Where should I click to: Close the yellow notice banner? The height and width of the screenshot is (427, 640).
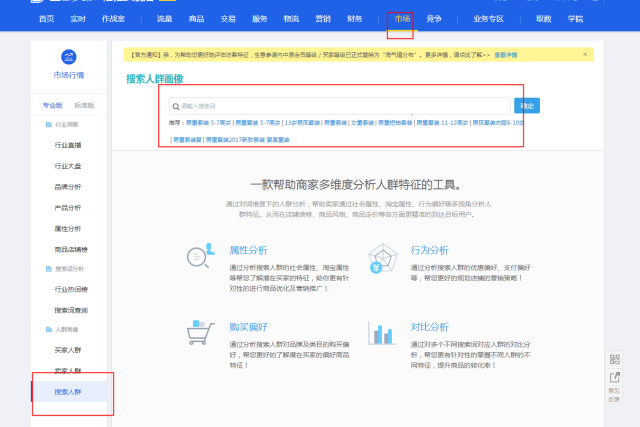585,54
